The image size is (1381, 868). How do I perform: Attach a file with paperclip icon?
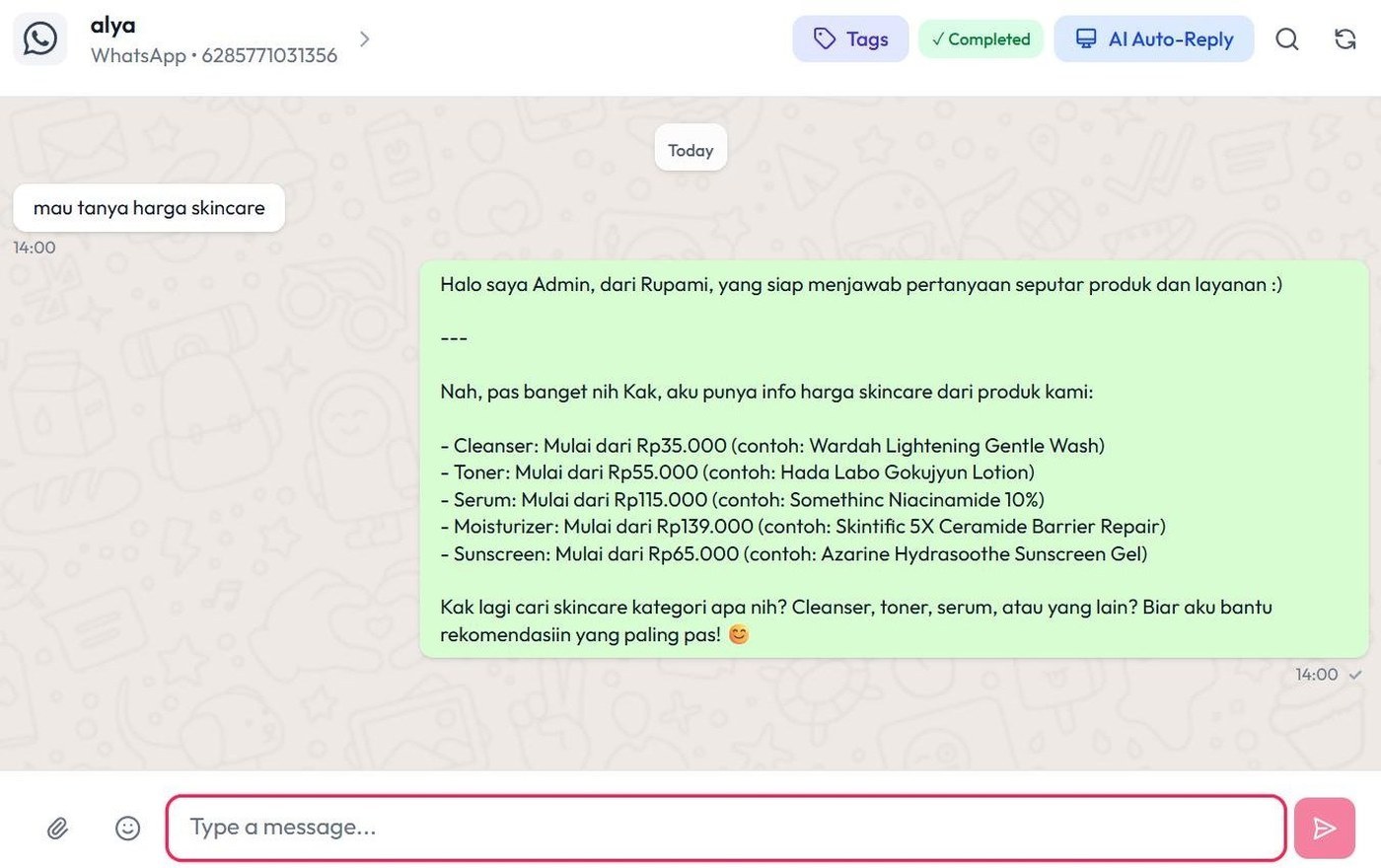point(58,829)
